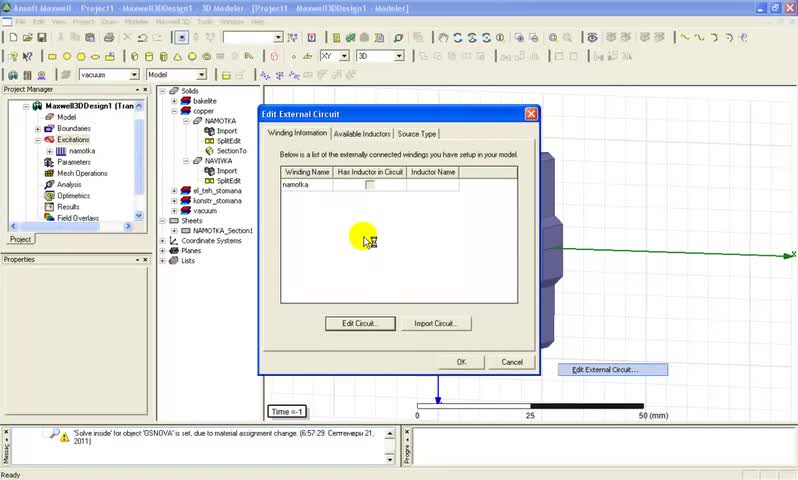Screen dimensions: 798x480
Task: Click the Draw rectangle icon
Action: point(52,57)
